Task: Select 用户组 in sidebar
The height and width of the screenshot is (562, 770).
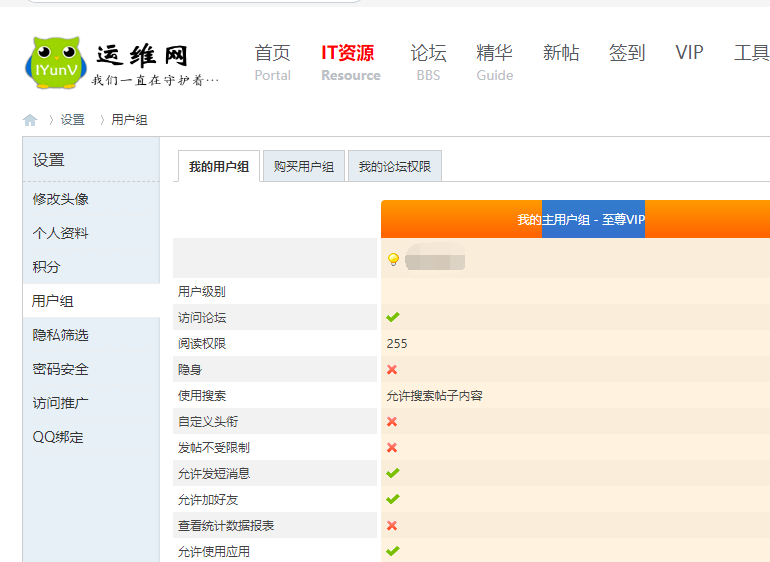Action: (53, 301)
